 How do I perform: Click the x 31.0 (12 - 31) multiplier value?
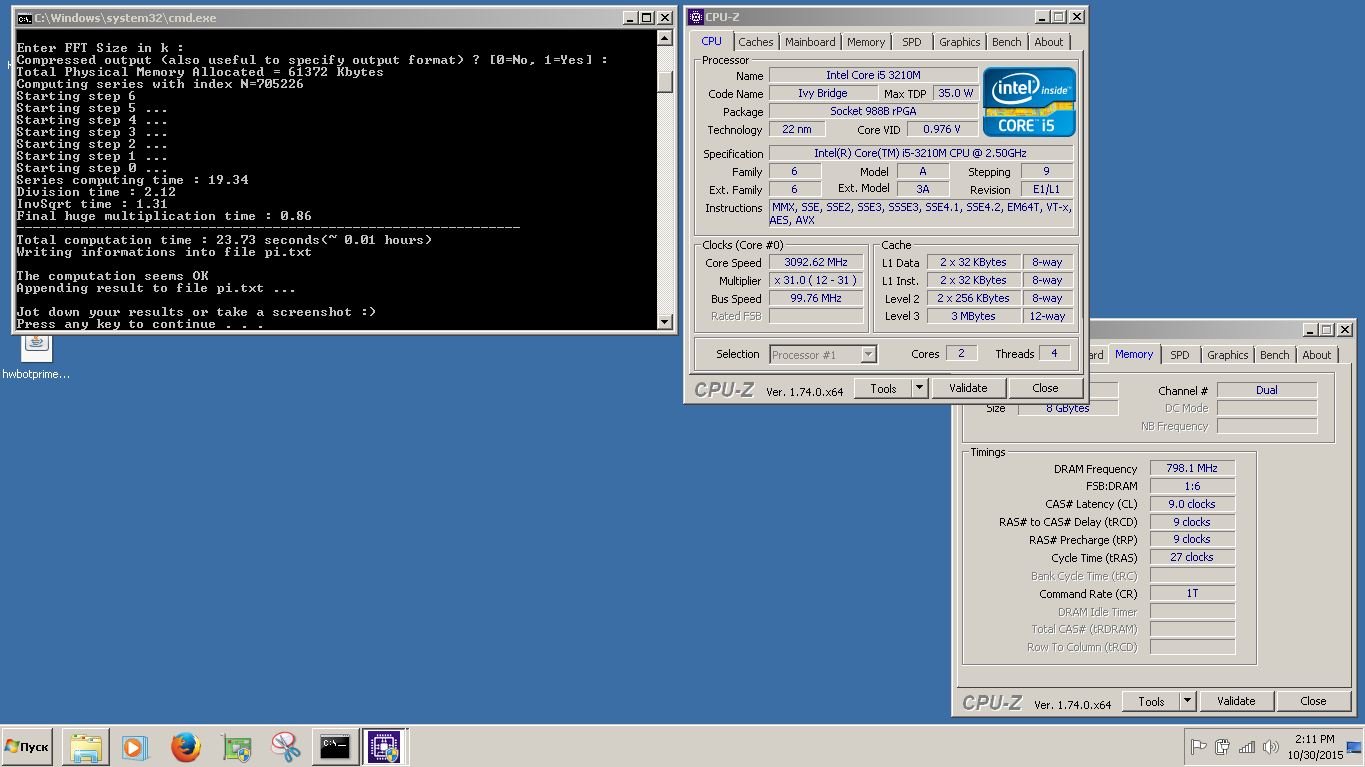tap(816, 280)
